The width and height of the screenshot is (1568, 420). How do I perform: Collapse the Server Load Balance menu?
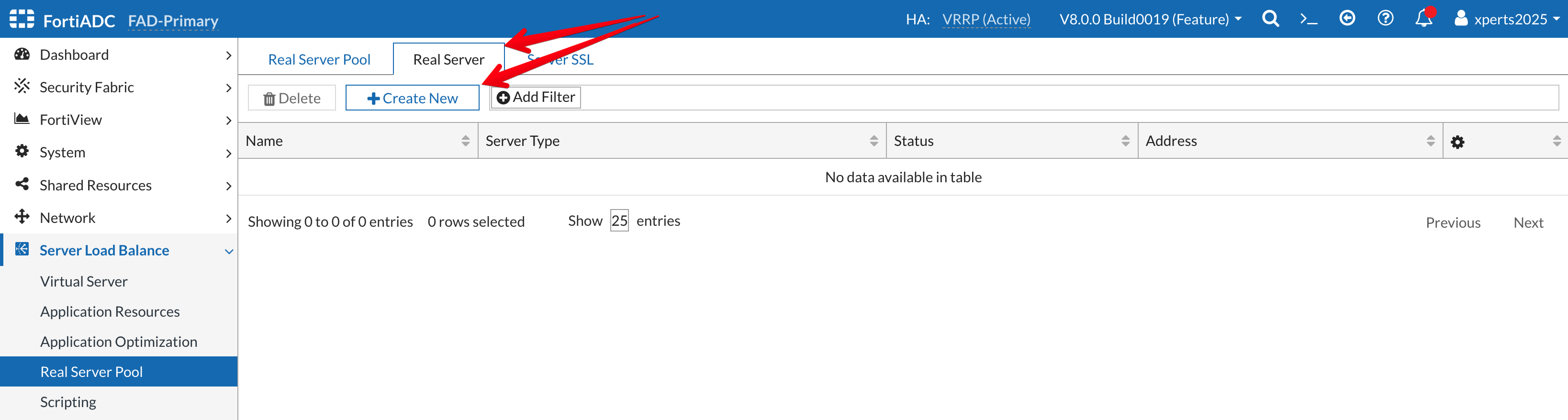pyautogui.click(x=229, y=251)
